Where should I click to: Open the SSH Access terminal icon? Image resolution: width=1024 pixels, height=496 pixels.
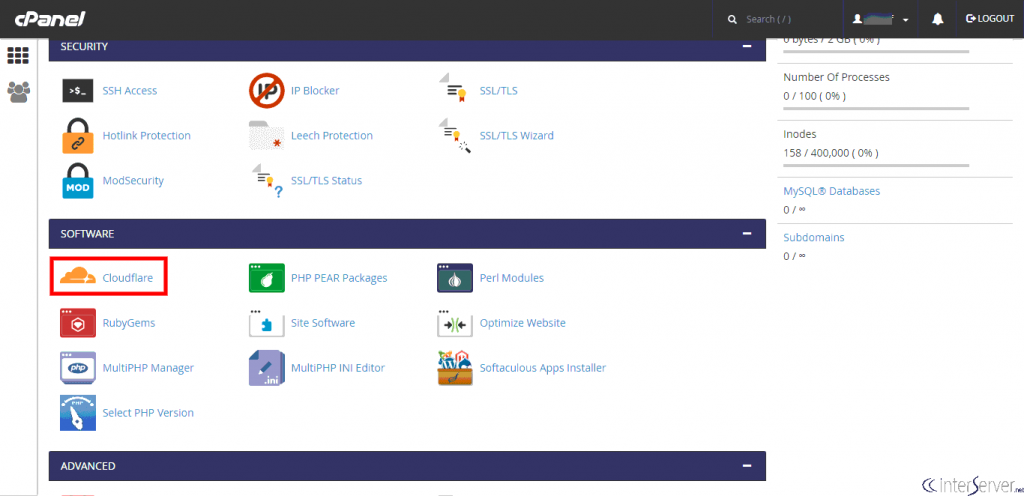click(x=78, y=91)
